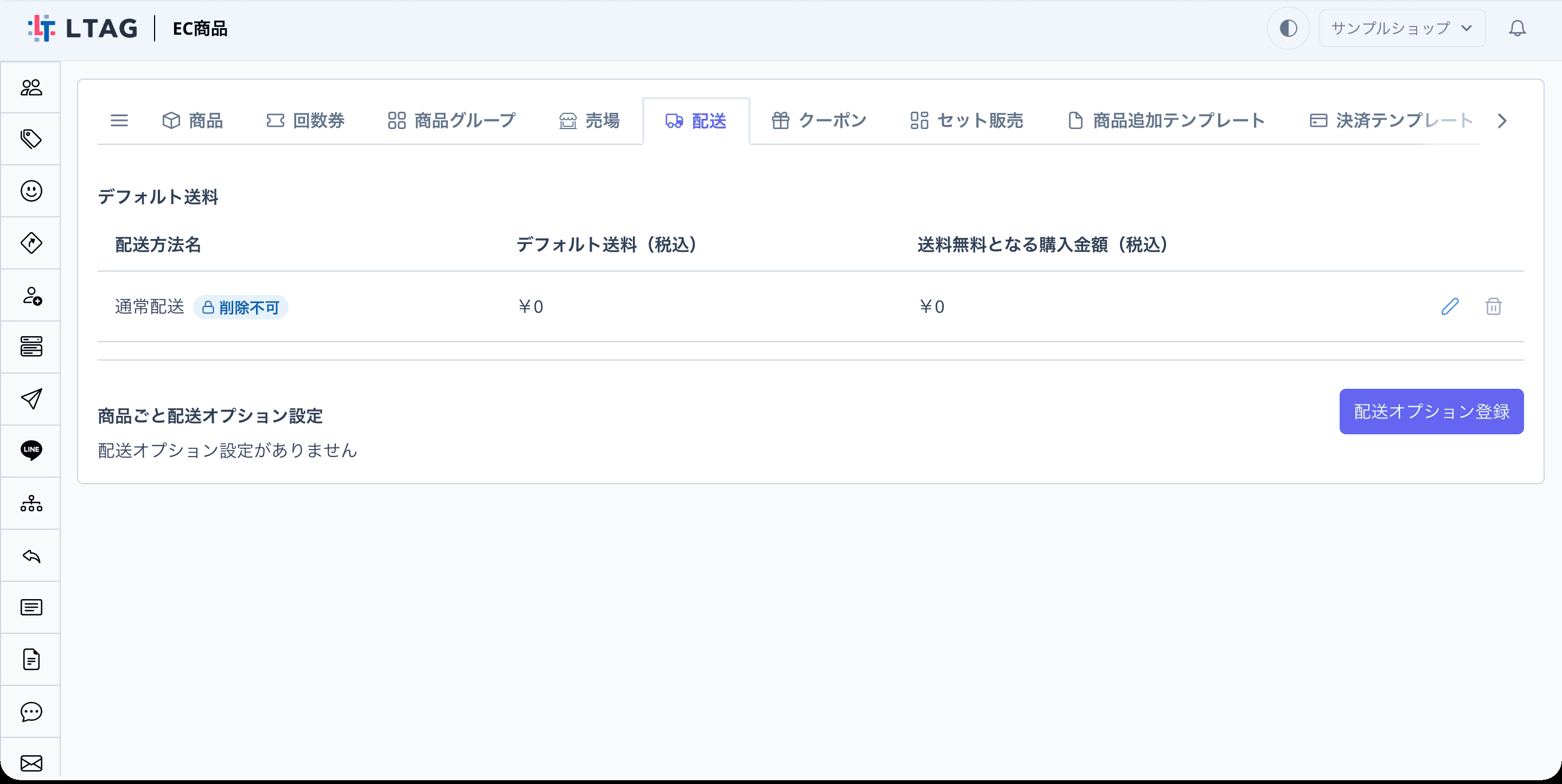Go to the クーポン tab

[819, 121]
